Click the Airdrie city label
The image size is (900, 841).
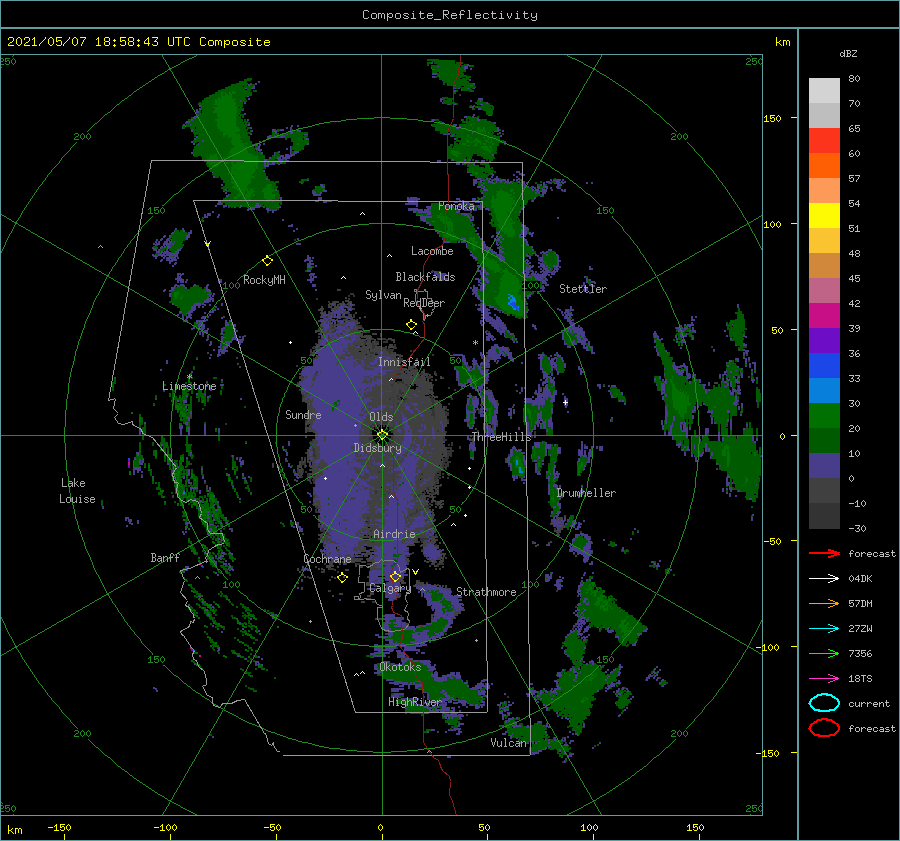(394, 534)
